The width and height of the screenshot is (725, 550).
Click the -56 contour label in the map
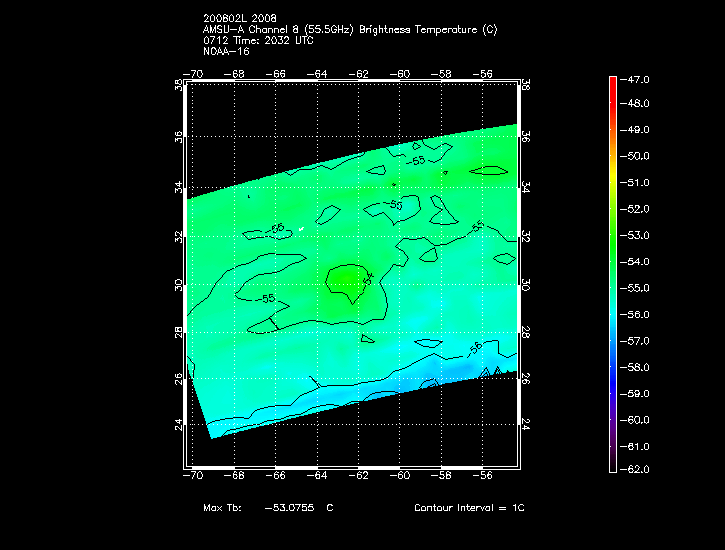(475, 346)
